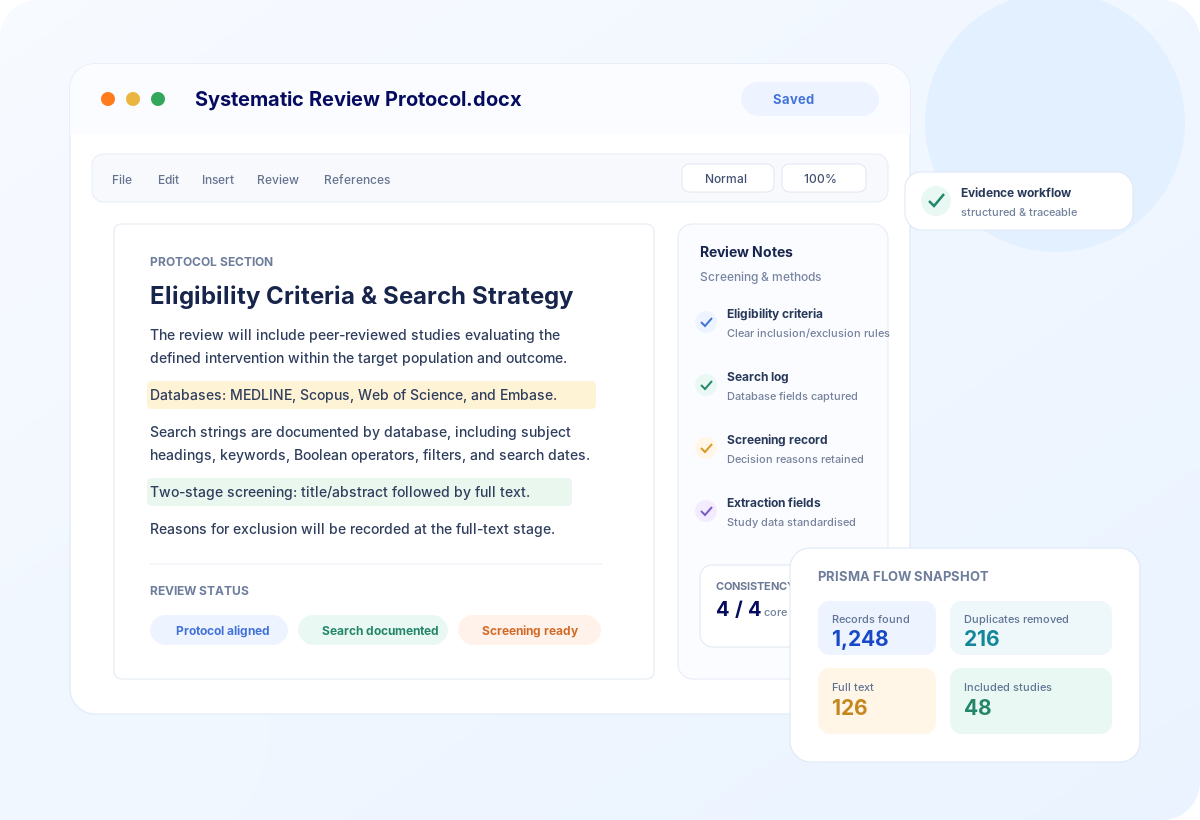Select the Protocol aligned status pill
Screen dimensions: 1200x820
(219, 630)
